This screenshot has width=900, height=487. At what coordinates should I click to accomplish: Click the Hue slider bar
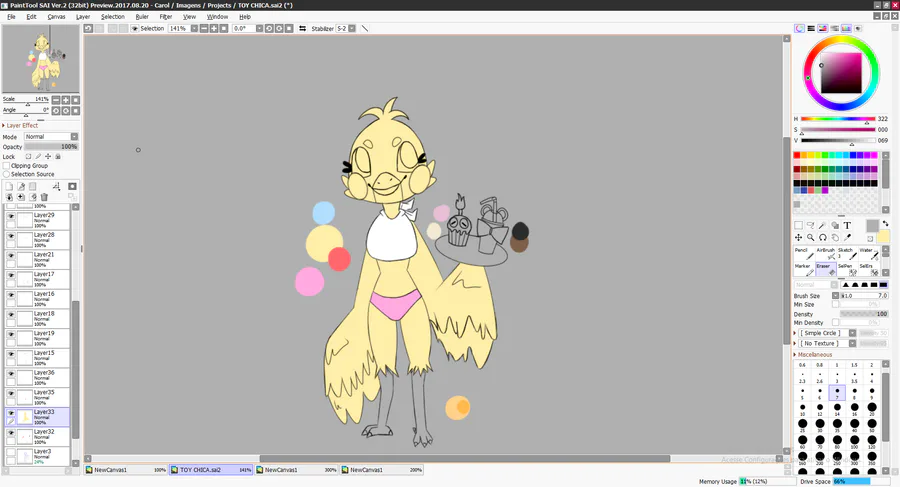coord(838,119)
